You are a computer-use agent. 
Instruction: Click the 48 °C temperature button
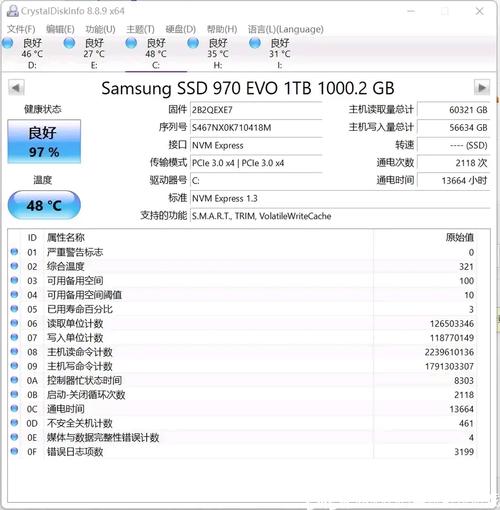[x=44, y=205]
